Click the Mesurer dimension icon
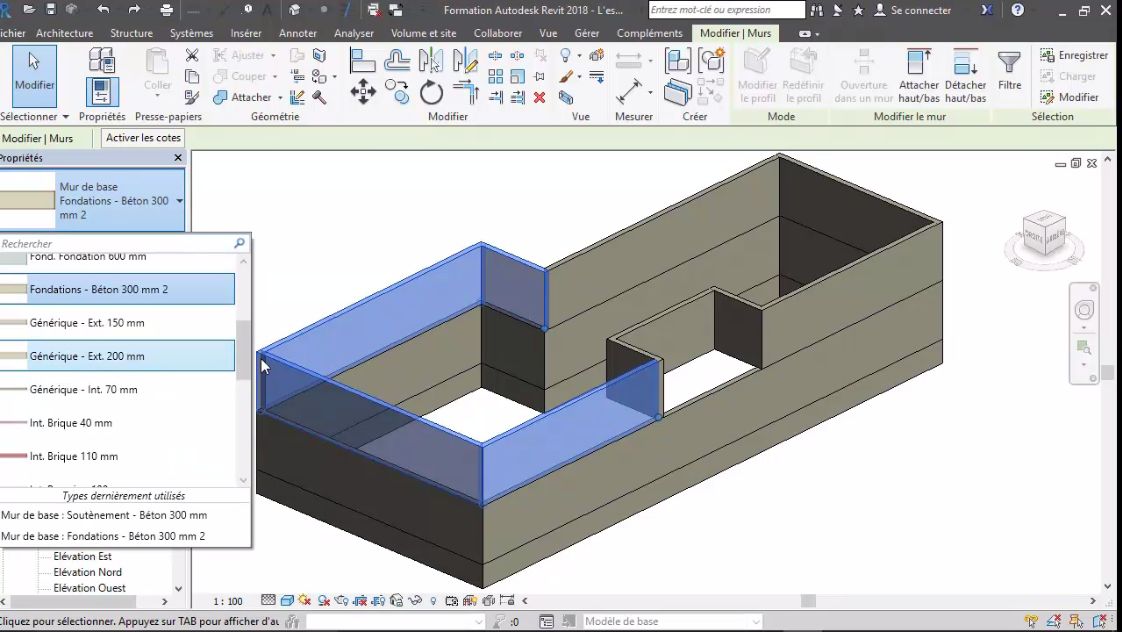The image size is (1122, 632). [630, 92]
